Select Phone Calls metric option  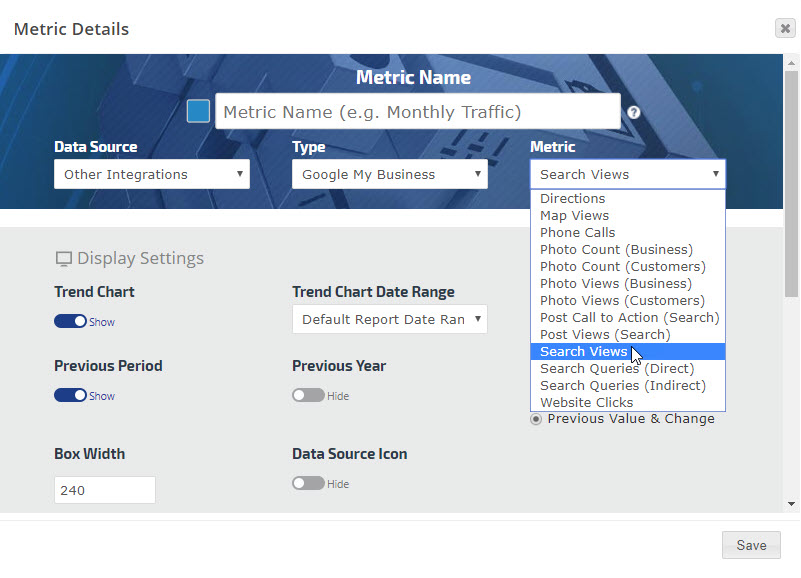pyautogui.click(x=577, y=233)
